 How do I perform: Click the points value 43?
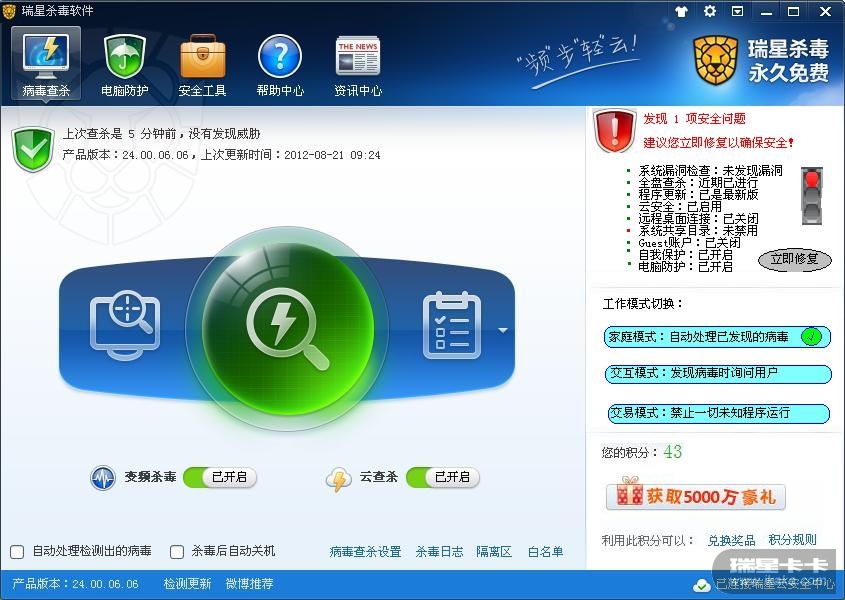pos(673,452)
